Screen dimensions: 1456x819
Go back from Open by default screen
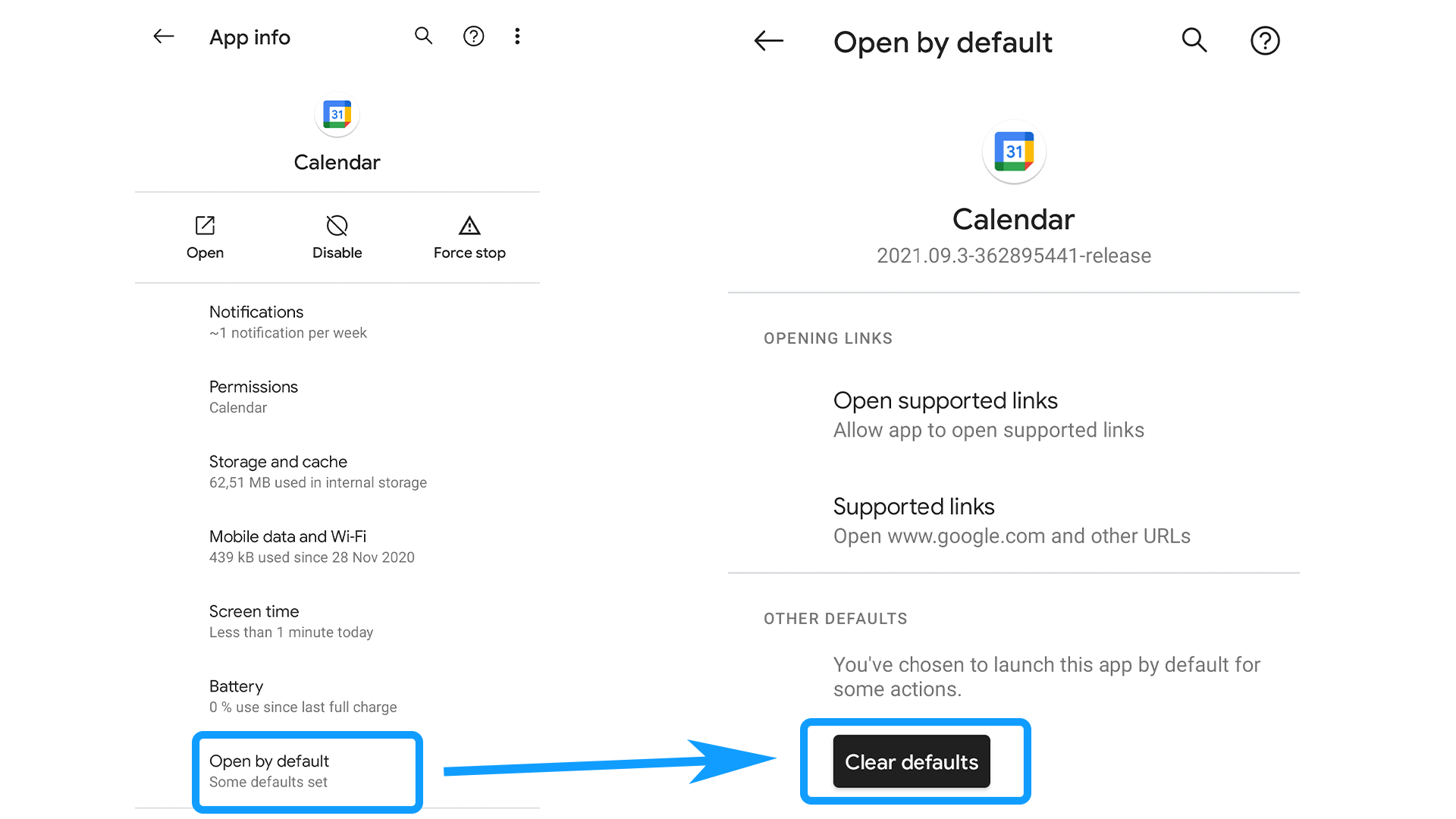(x=768, y=41)
